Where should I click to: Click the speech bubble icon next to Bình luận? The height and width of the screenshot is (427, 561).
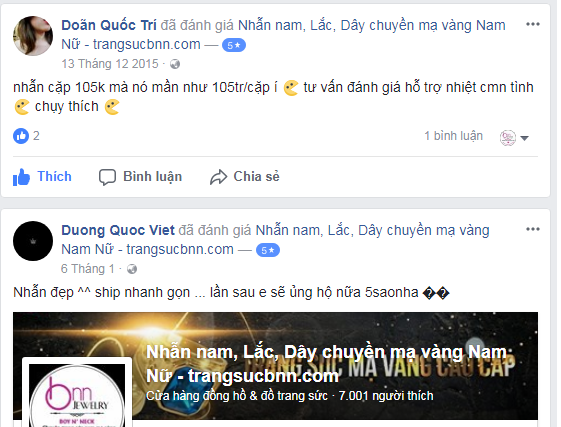pyautogui.click(x=107, y=177)
